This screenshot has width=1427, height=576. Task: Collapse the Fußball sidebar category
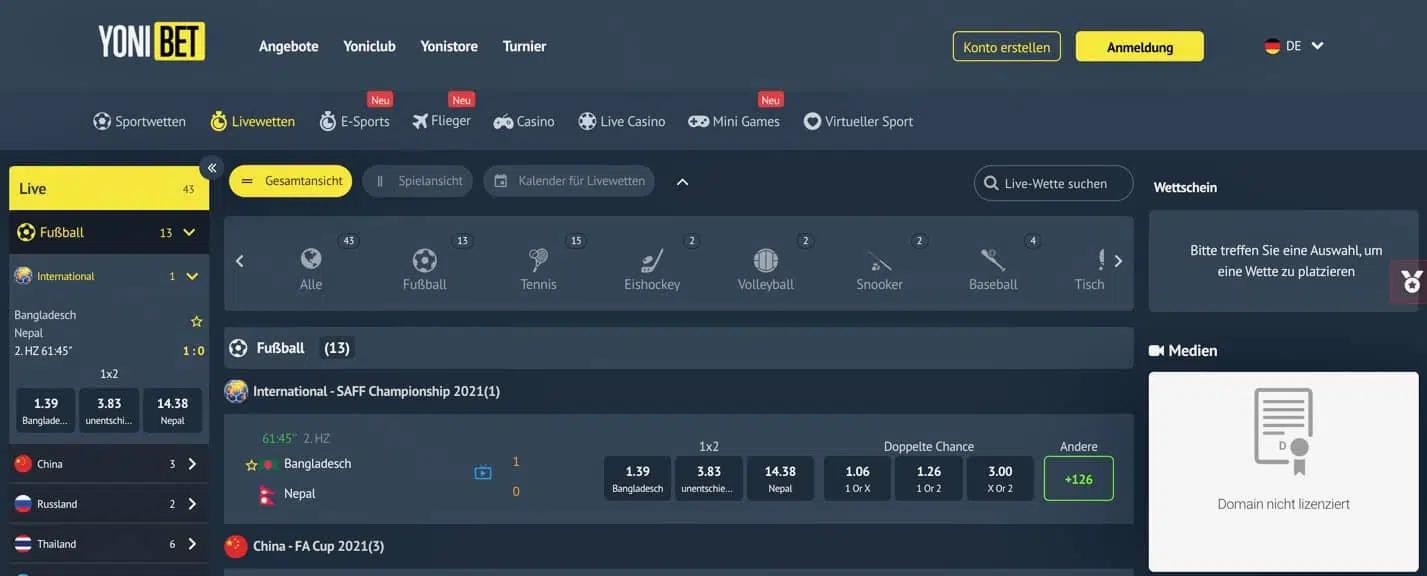[189, 232]
